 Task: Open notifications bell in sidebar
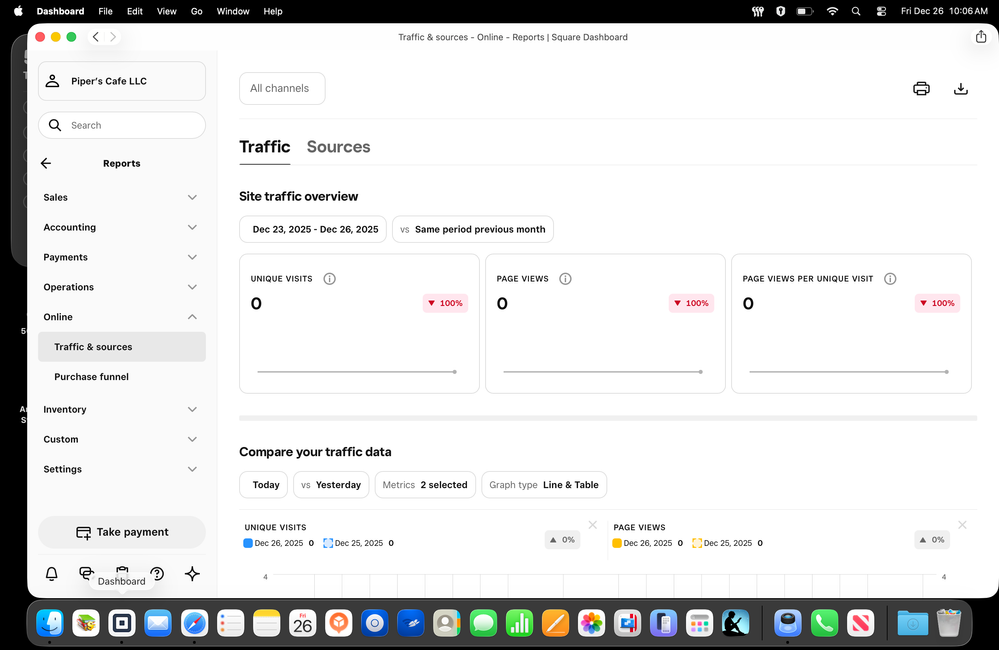pos(52,574)
